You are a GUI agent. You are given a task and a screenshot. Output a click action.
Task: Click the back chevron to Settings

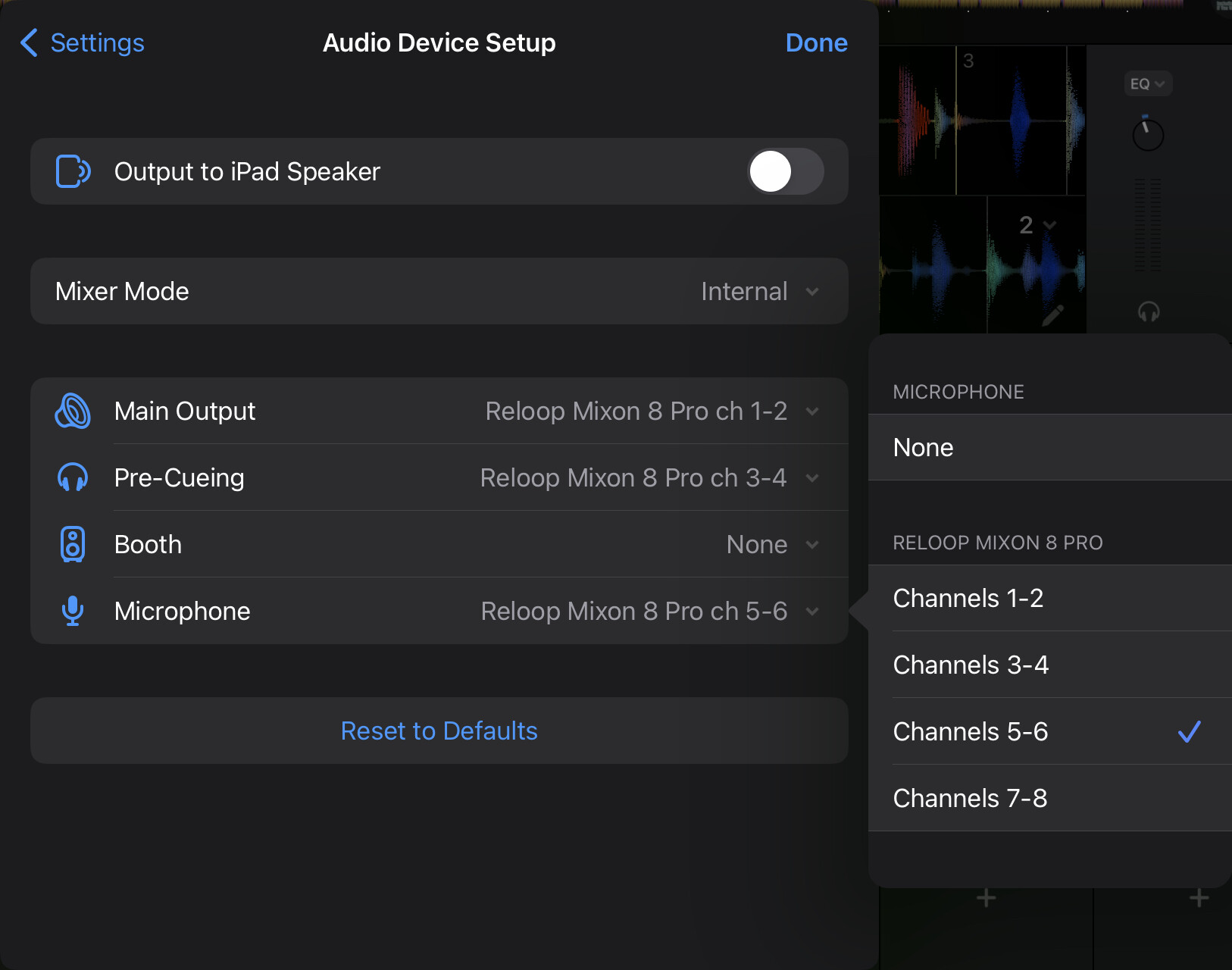click(x=29, y=43)
